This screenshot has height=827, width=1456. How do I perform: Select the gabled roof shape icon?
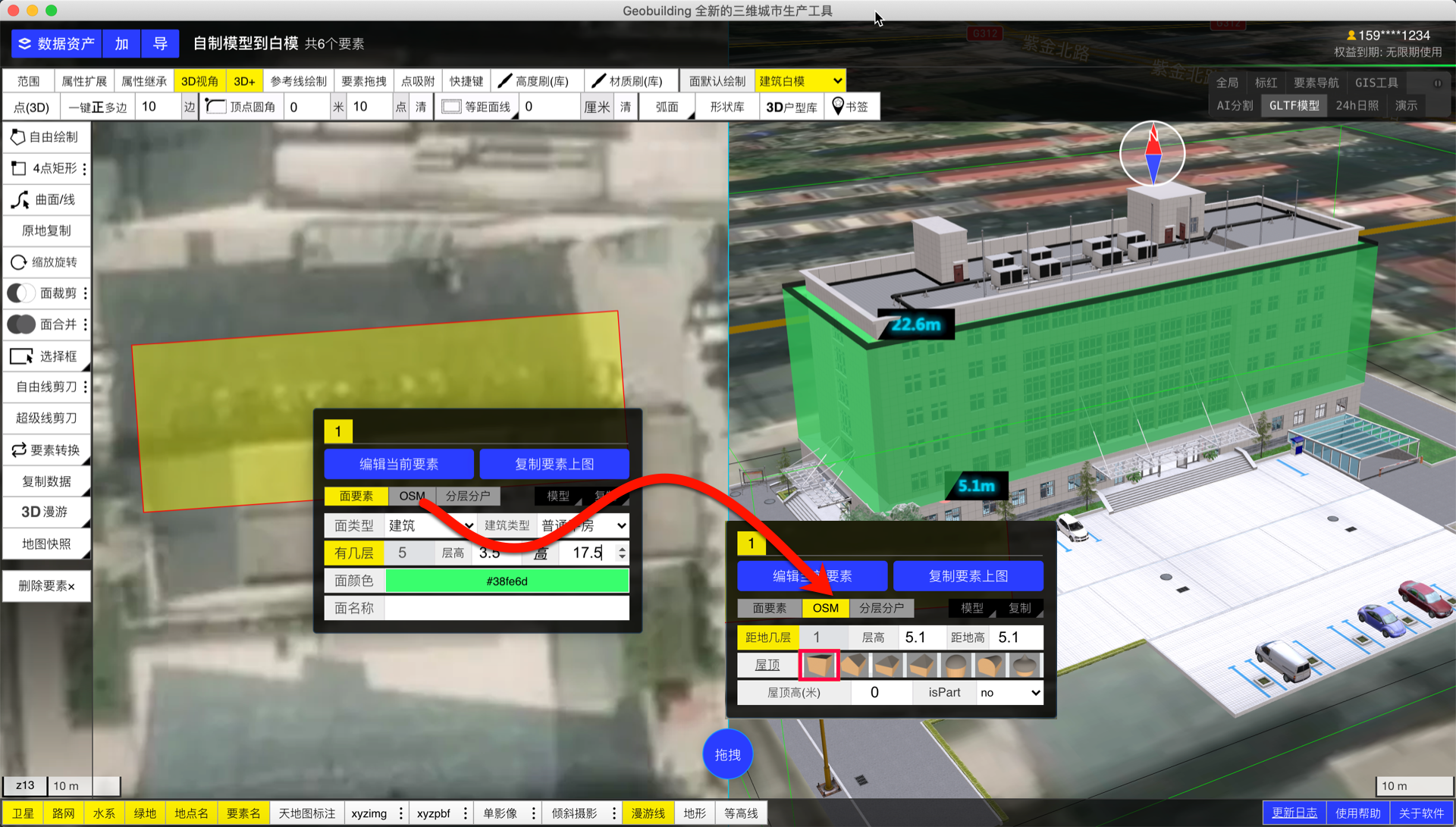(x=853, y=665)
